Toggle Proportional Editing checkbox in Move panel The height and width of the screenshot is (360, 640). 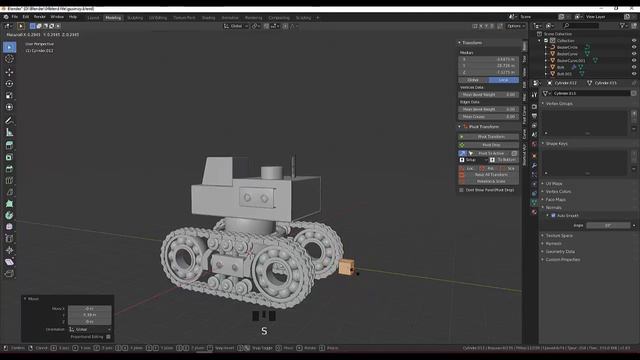click(108, 337)
